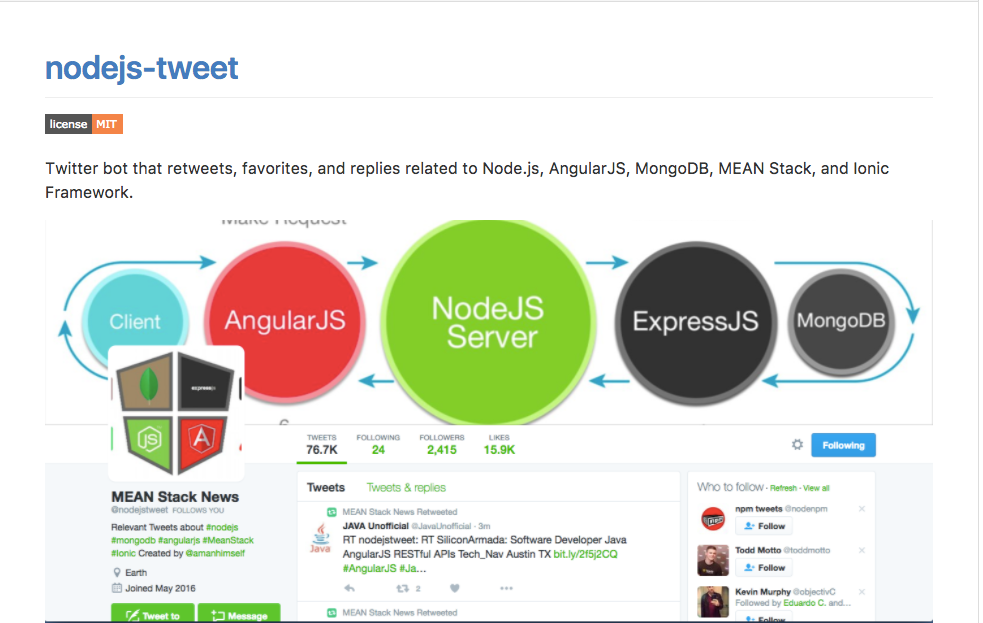Viewport: 983px width, 623px height.
Task: Follow Todd Motto account
Action: point(764,568)
